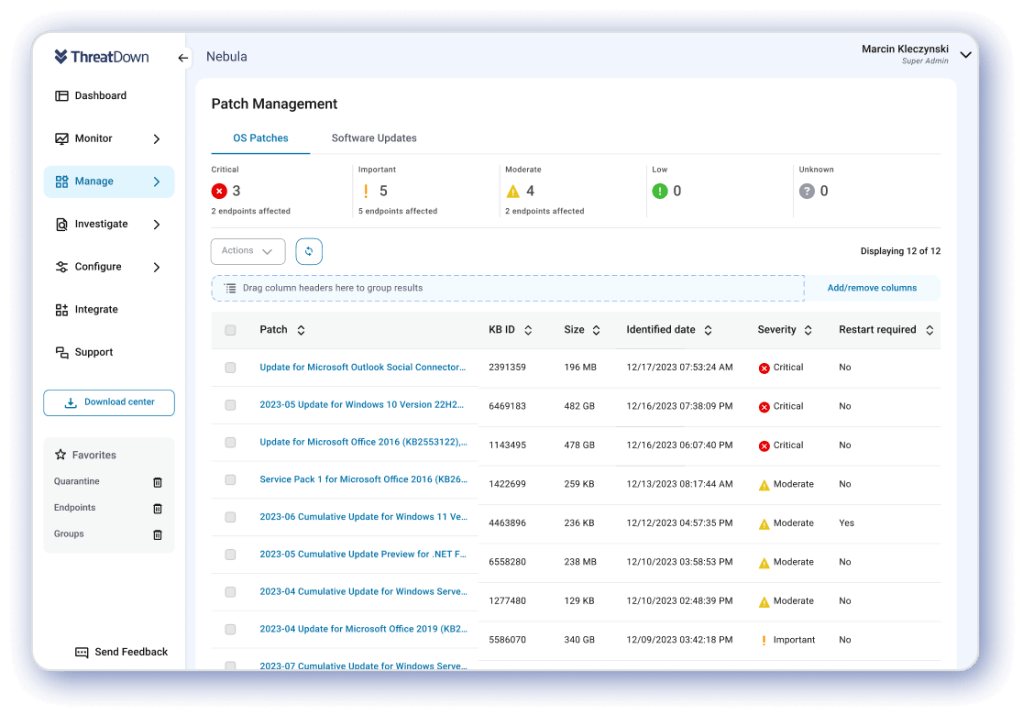Sort by Restart required column arrows
Image resolution: width=1023 pixels, height=715 pixels.
[929, 330]
